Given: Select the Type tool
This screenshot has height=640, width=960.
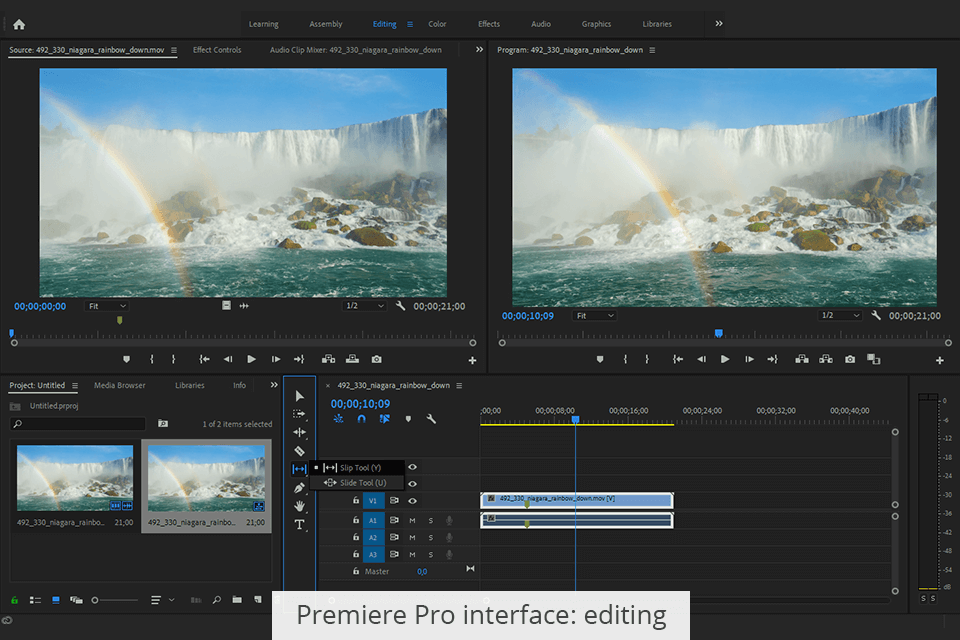Looking at the screenshot, I should pos(299,524).
